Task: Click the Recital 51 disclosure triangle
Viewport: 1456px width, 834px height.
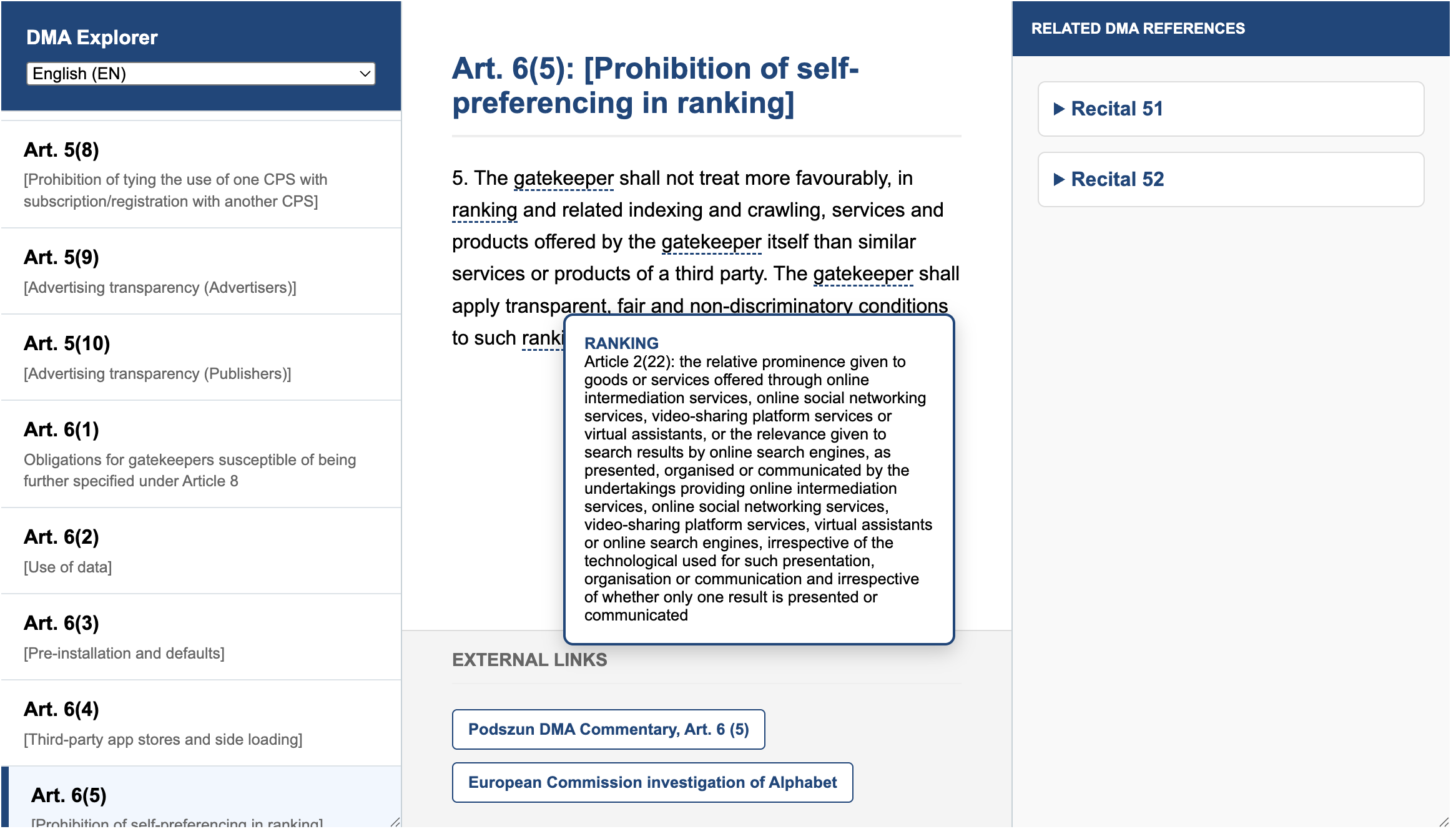Action: click(x=1059, y=109)
